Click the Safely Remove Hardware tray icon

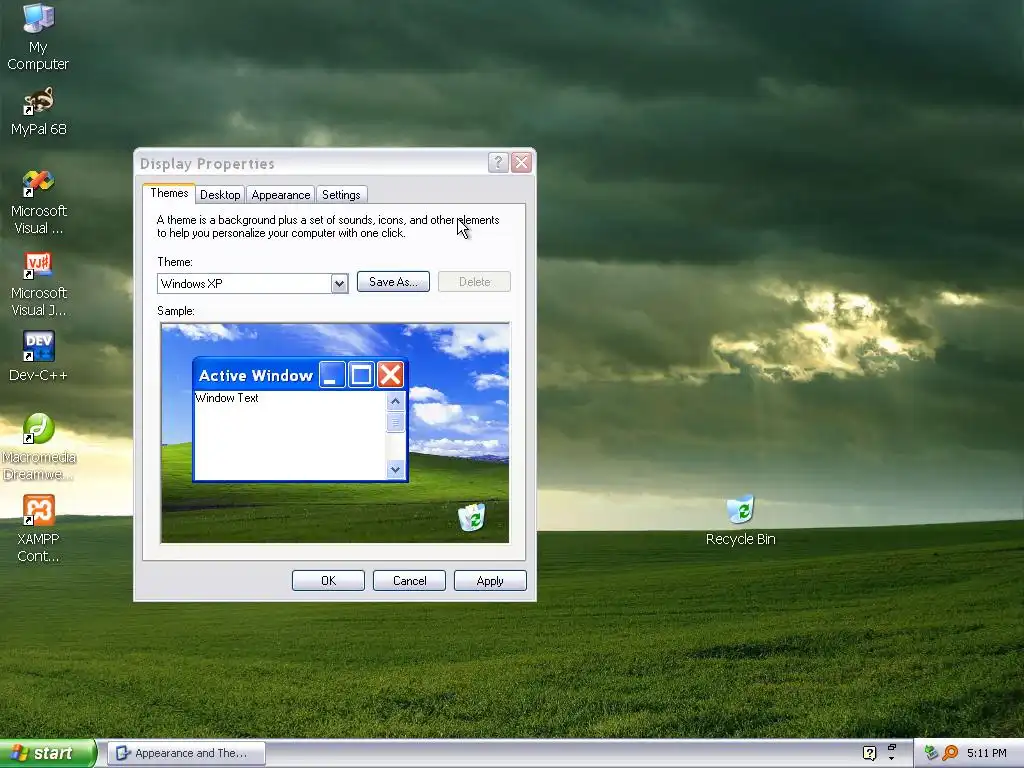click(x=931, y=753)
